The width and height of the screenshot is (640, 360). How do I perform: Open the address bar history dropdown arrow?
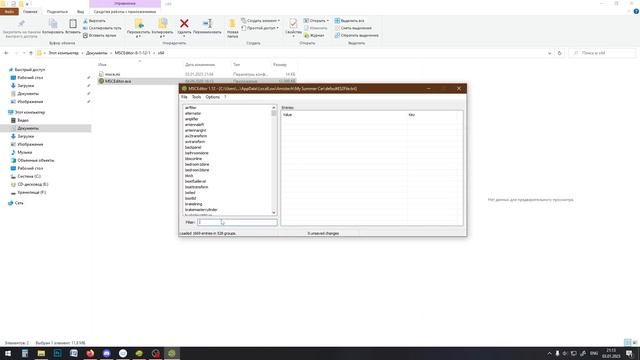pos(549,53)
